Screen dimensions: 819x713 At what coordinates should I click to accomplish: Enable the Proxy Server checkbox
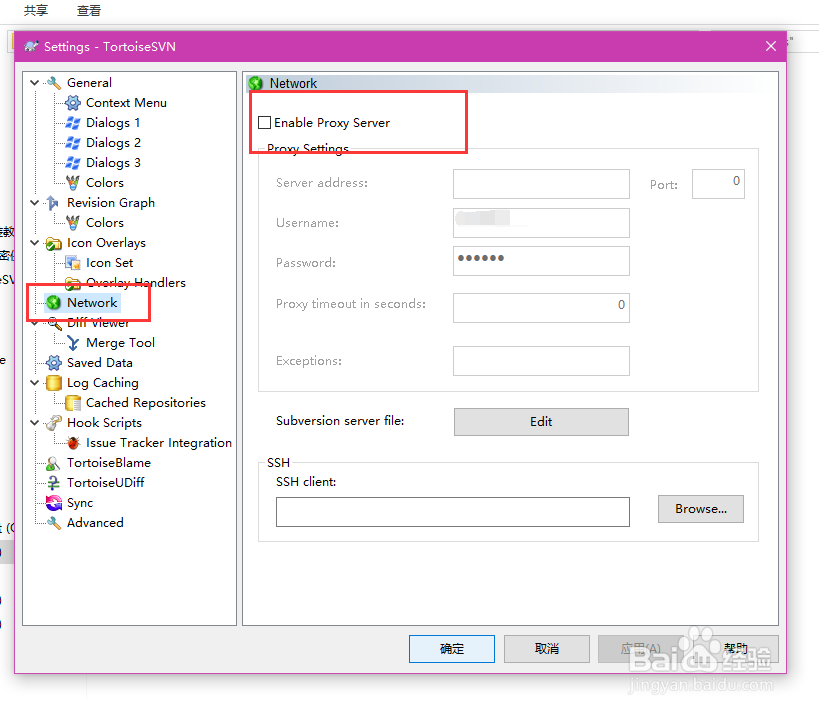coord(265,123)
